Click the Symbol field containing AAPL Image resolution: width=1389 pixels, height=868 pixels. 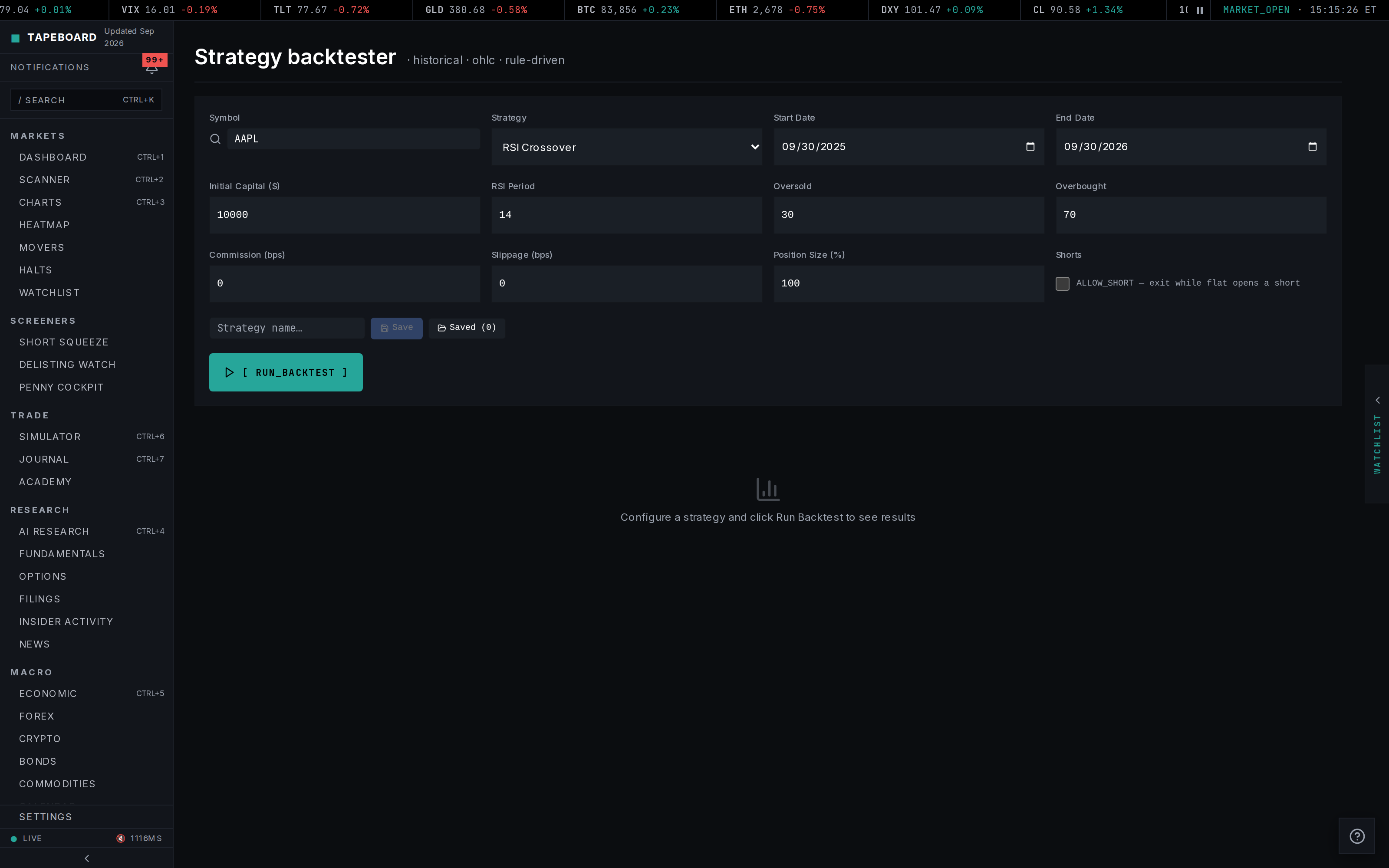pyautogui.click(x=354, y=139)
